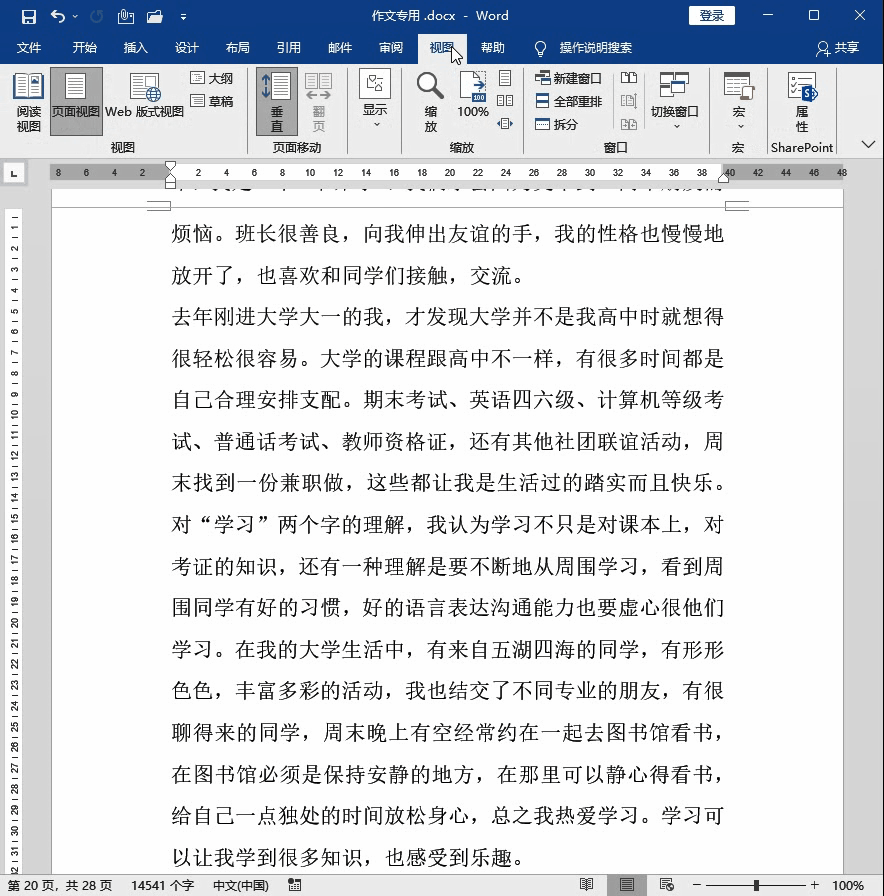This screenshot has height=896, width=884.
Task: Set zoom to 100% in ribbon
Action: pyautogui.click(x=473, y=95)
